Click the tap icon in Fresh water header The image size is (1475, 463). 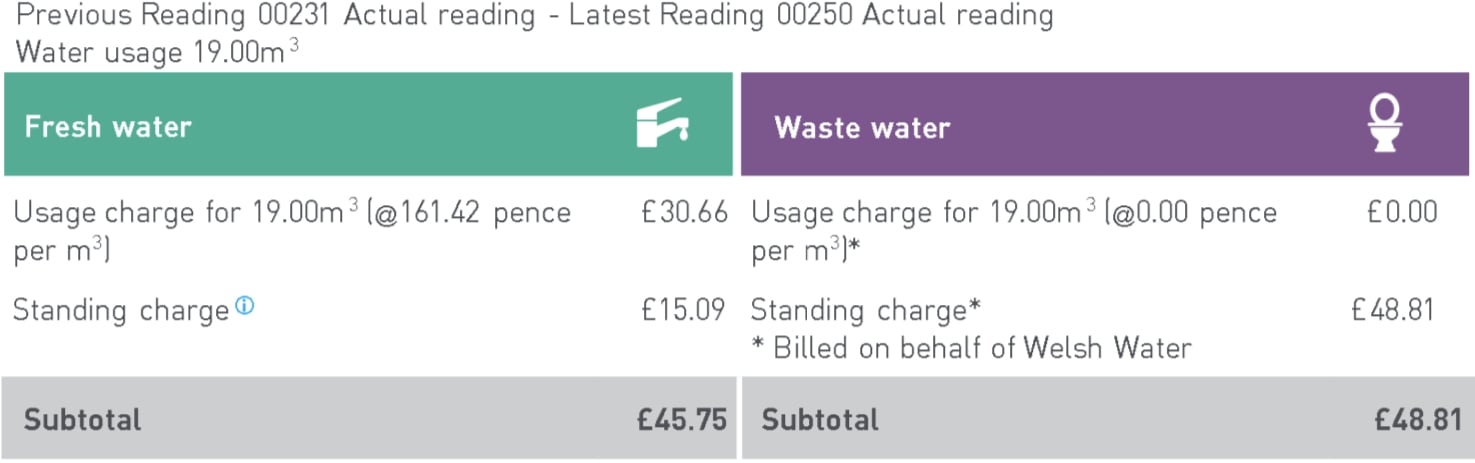tap(663, 124)
